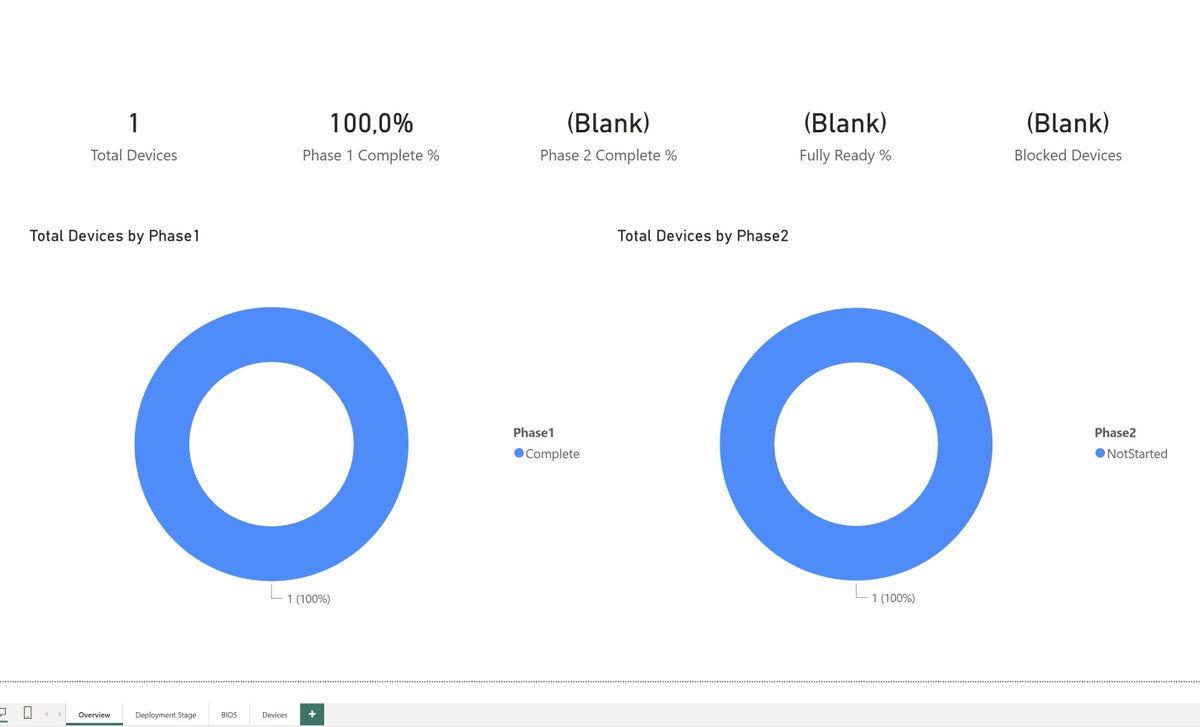Select the NotStarted legend entry

point(1131,454)
